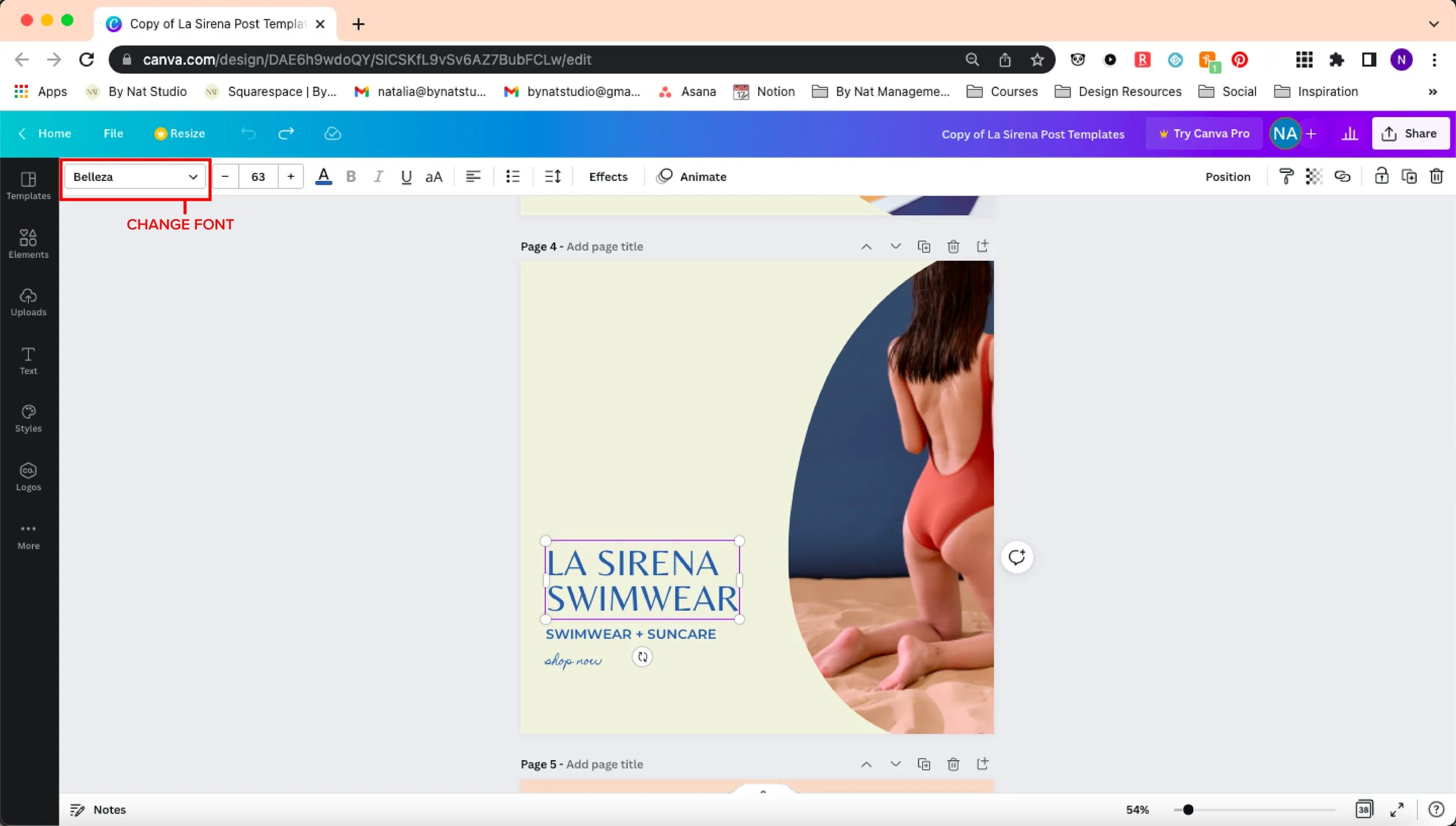This screenshot has width=1456, height=826.
Task: Open the Uploads sidebar panel
Action: 28,302
